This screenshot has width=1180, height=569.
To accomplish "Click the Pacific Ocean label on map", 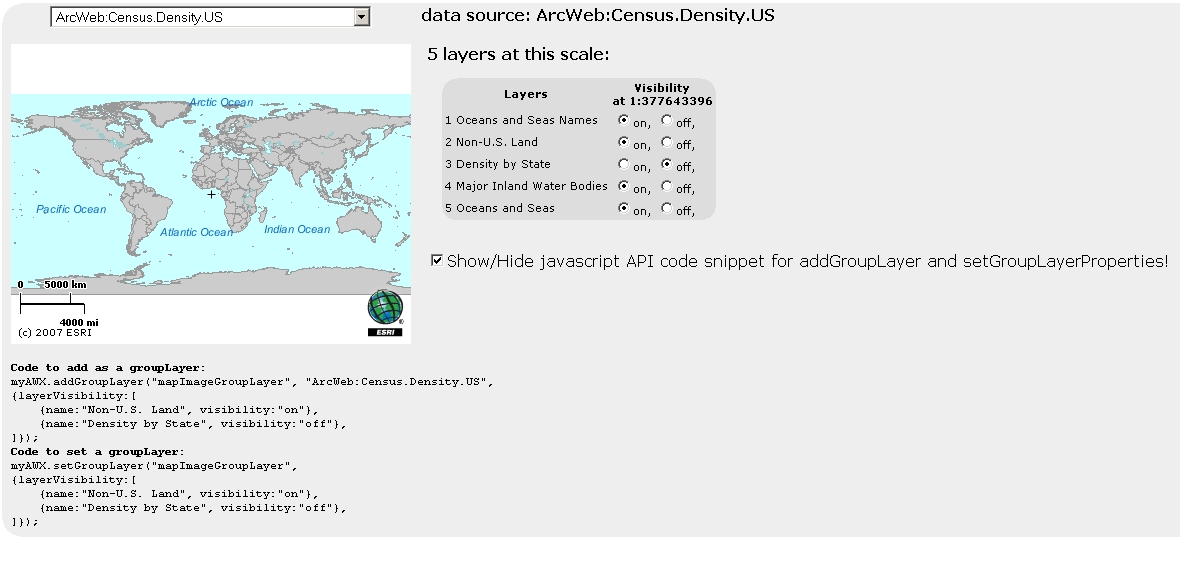I will coord(71,209).
